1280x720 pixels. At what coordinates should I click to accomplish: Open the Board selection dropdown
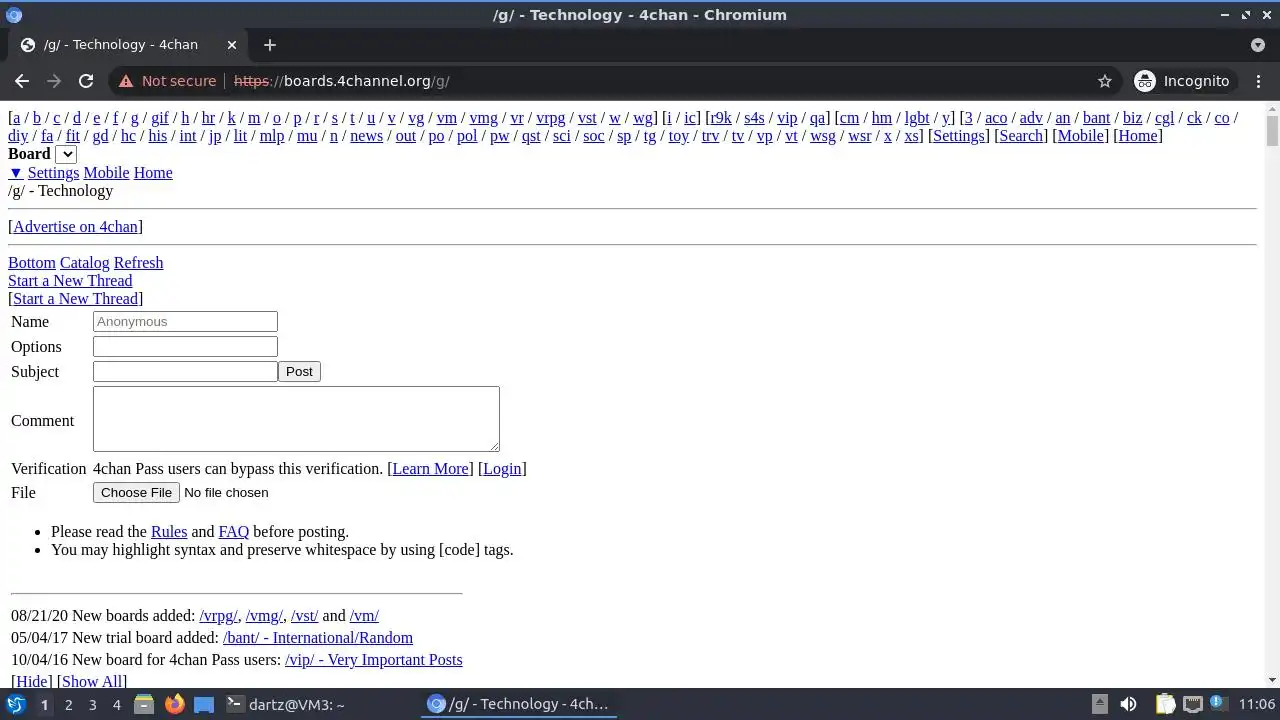[x=66, y=154]
